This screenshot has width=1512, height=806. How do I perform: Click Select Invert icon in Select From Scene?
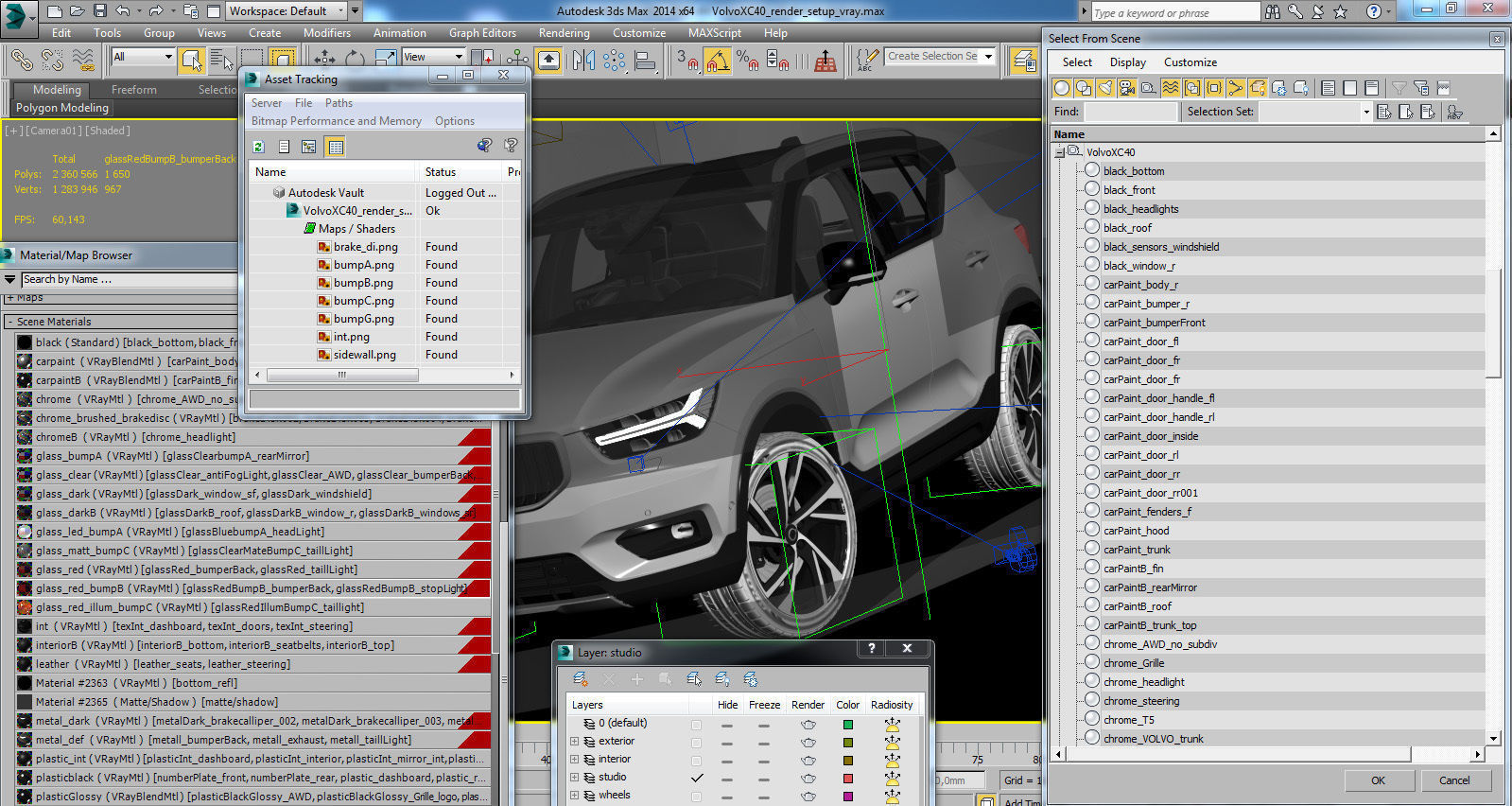tap(1371, 88)
